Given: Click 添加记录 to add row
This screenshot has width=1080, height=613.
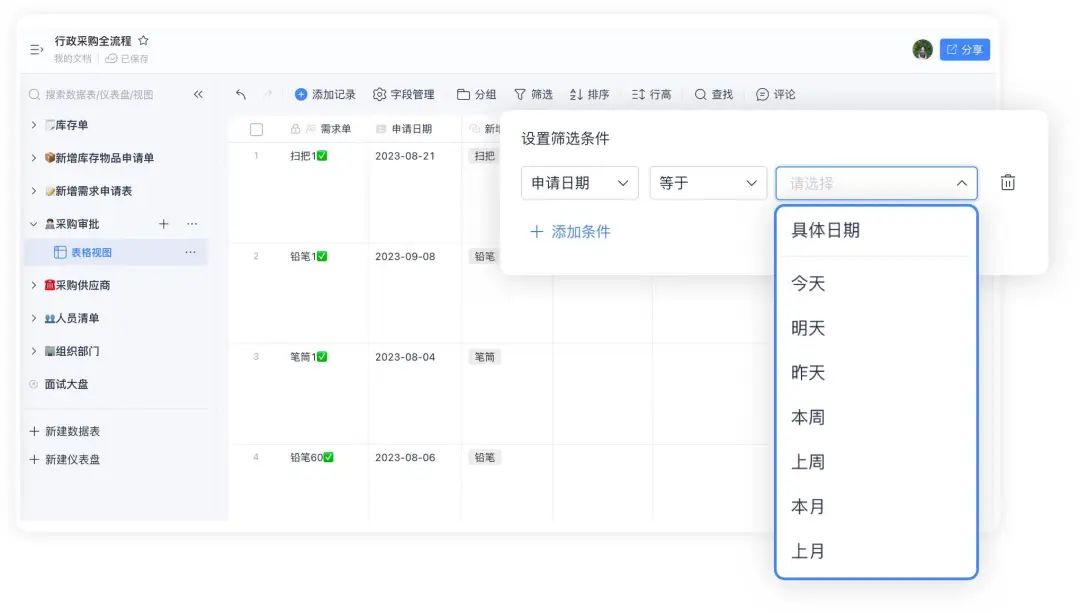Looking at the screenshot, I should tap(325, 95).
